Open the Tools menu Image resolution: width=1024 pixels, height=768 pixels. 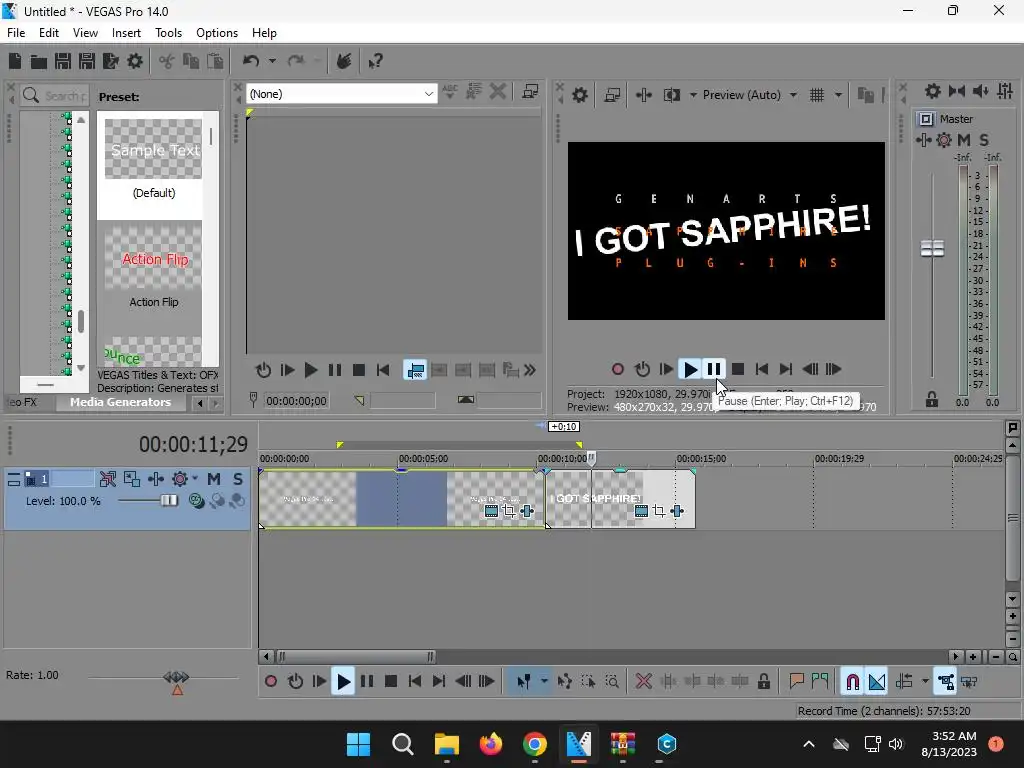[168, 33]
